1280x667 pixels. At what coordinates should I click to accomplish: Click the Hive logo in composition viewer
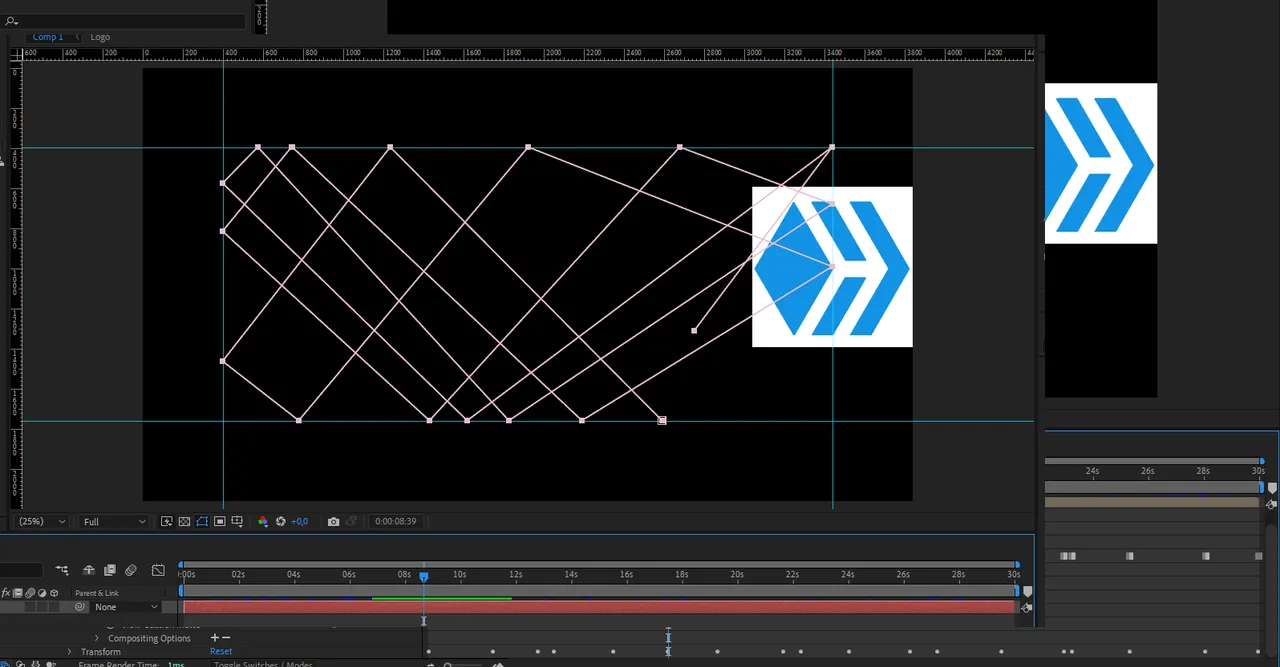[x=832, y=267]
